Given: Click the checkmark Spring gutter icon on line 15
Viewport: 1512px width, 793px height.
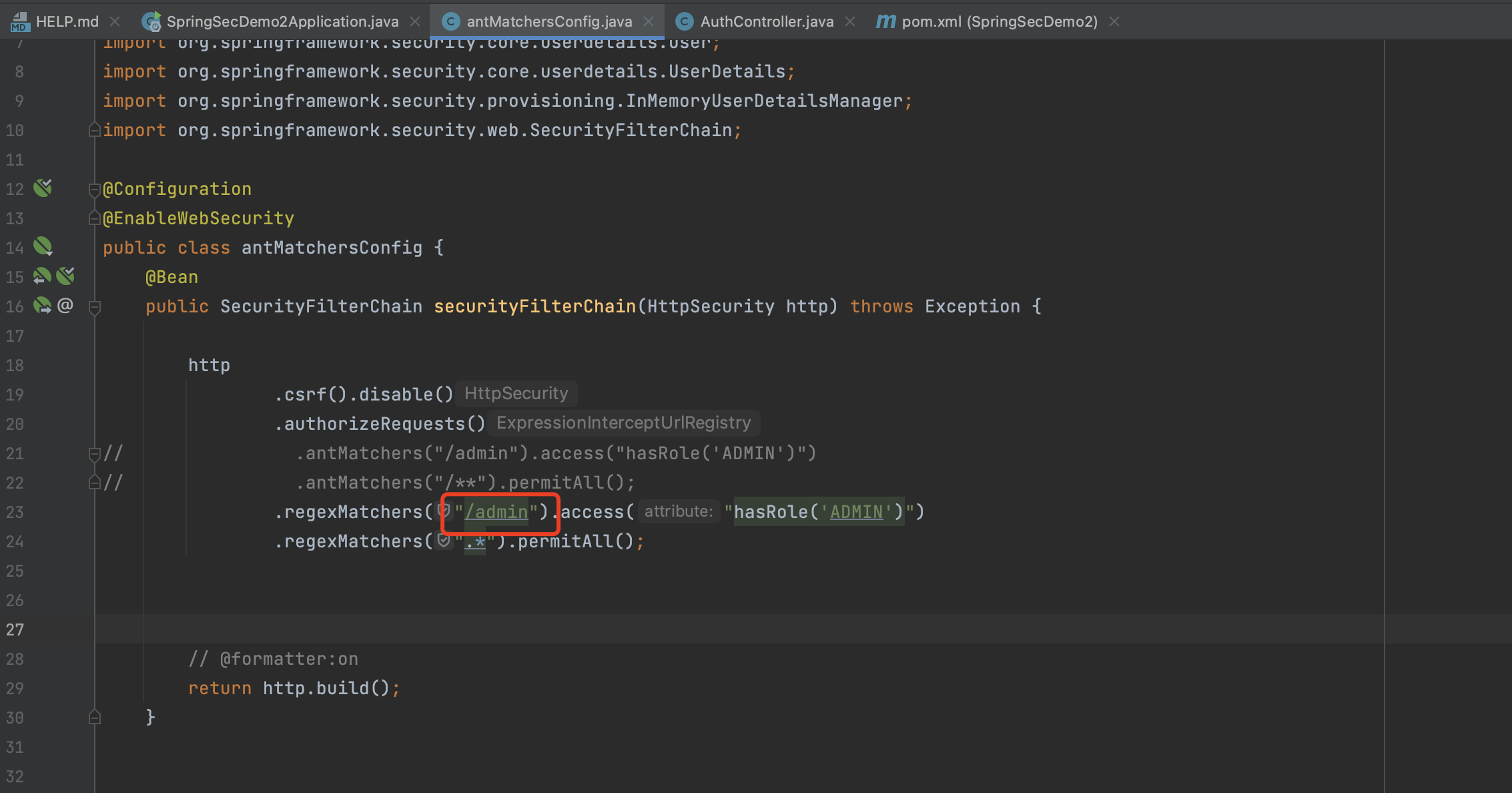Looking at the screenshot, I should pos(65,276).
